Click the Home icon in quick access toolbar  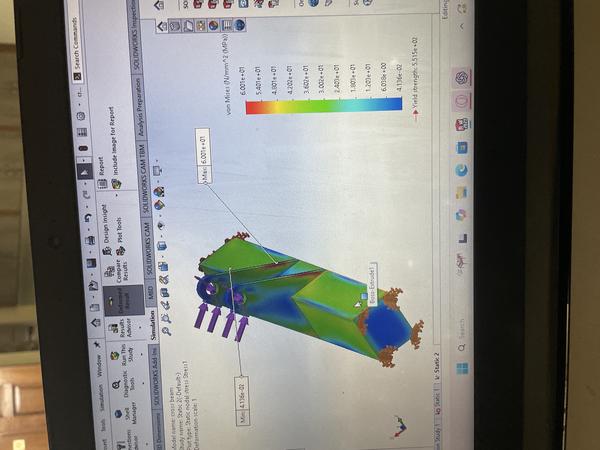[96, 323]
